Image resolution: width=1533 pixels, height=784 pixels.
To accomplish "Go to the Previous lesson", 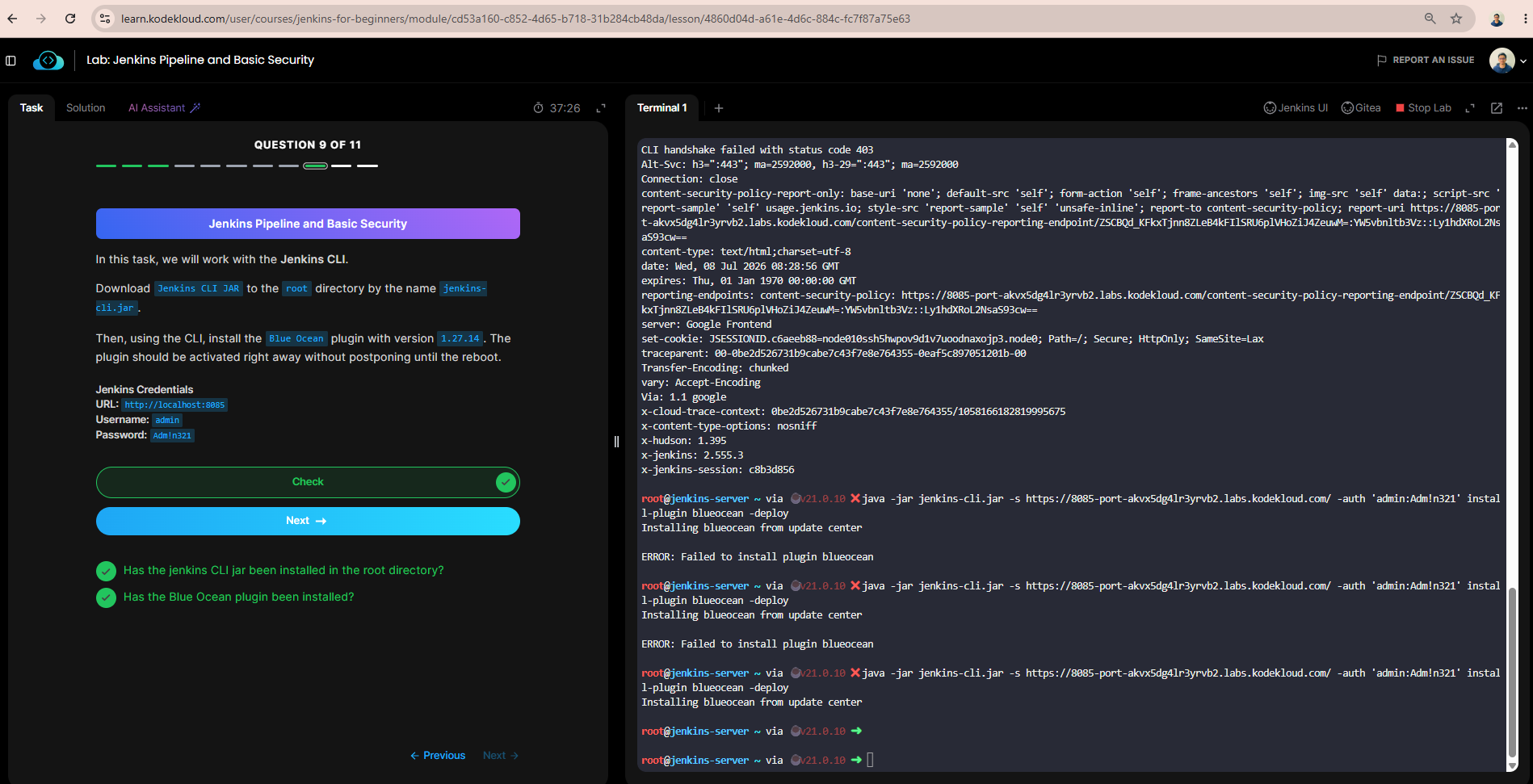I will (x=438, y=756).
